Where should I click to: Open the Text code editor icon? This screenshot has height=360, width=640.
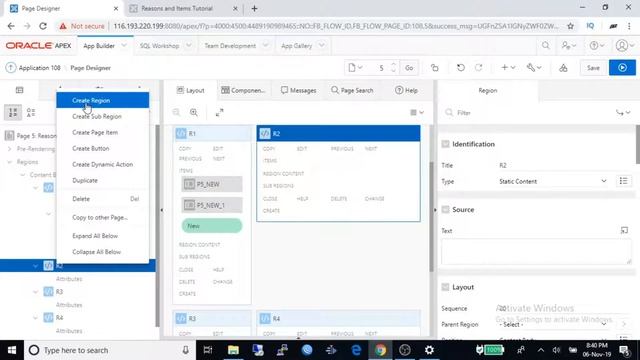point(624,231)
